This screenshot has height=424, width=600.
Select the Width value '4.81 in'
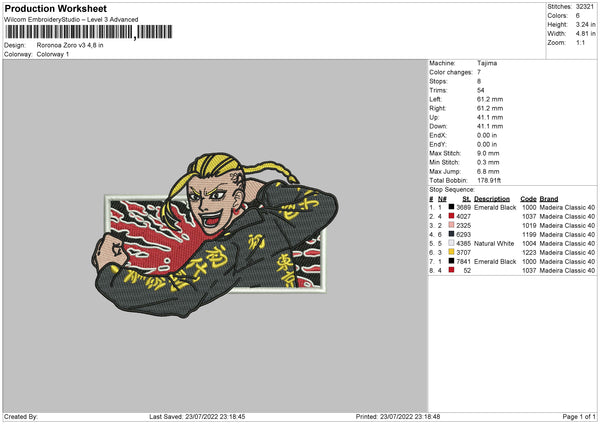[x=585, y=34]
